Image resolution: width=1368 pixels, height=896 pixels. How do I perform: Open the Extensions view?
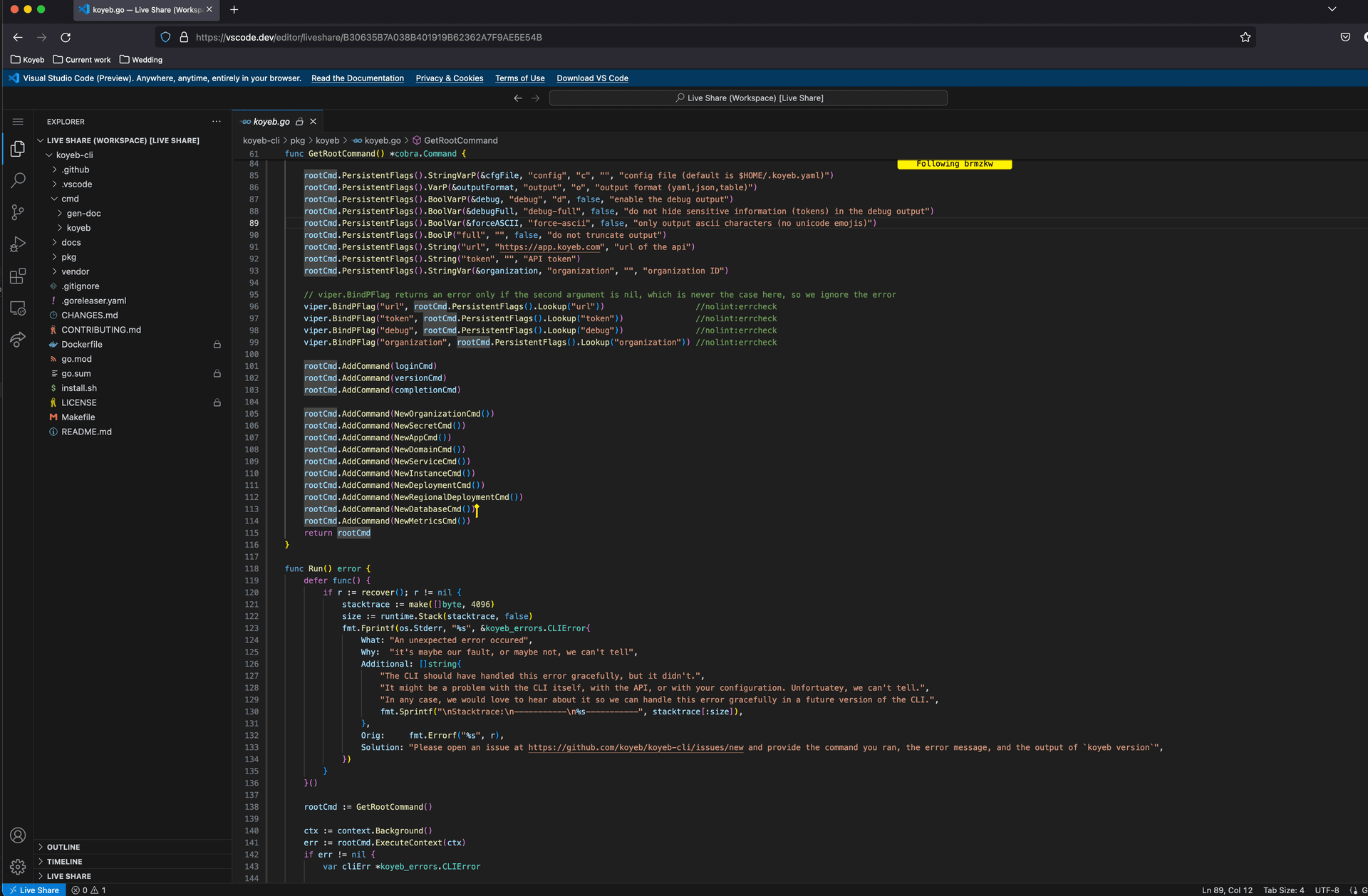18,276
